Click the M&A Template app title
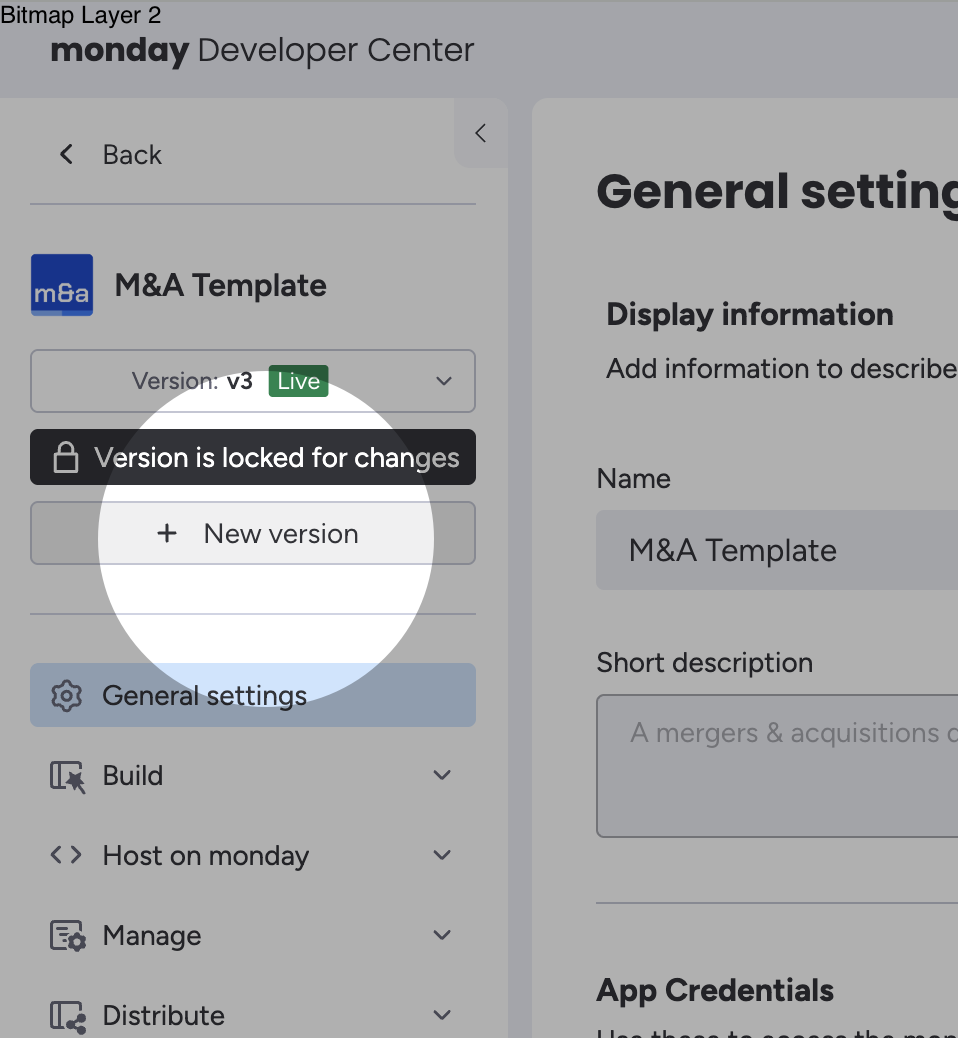This screenshot has height=1038, width=958. pyautogui.click(x=220, y=285)
